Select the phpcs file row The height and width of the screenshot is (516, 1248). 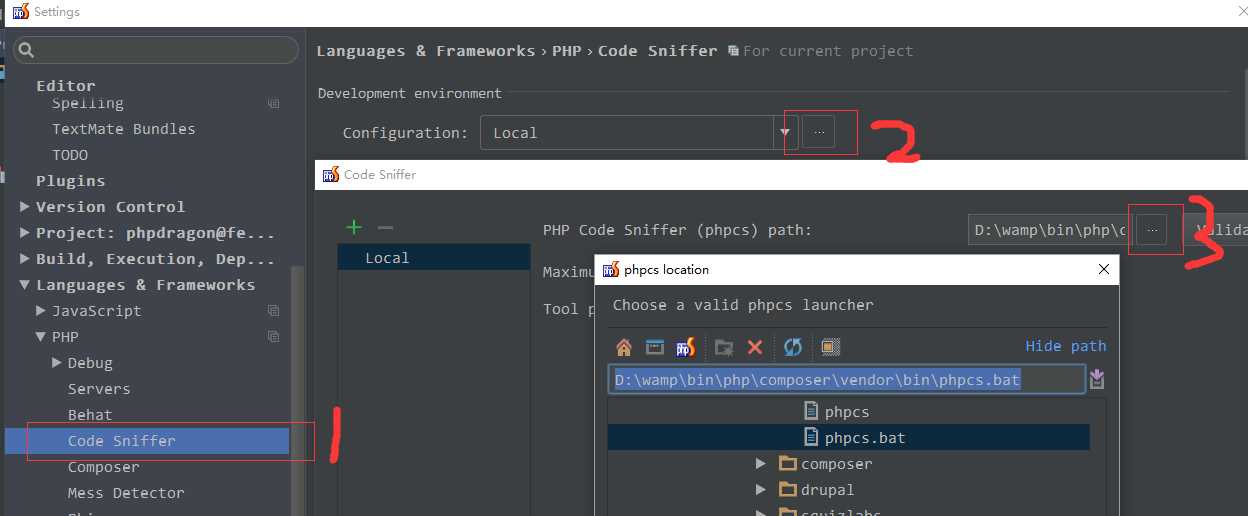[849, 411]
